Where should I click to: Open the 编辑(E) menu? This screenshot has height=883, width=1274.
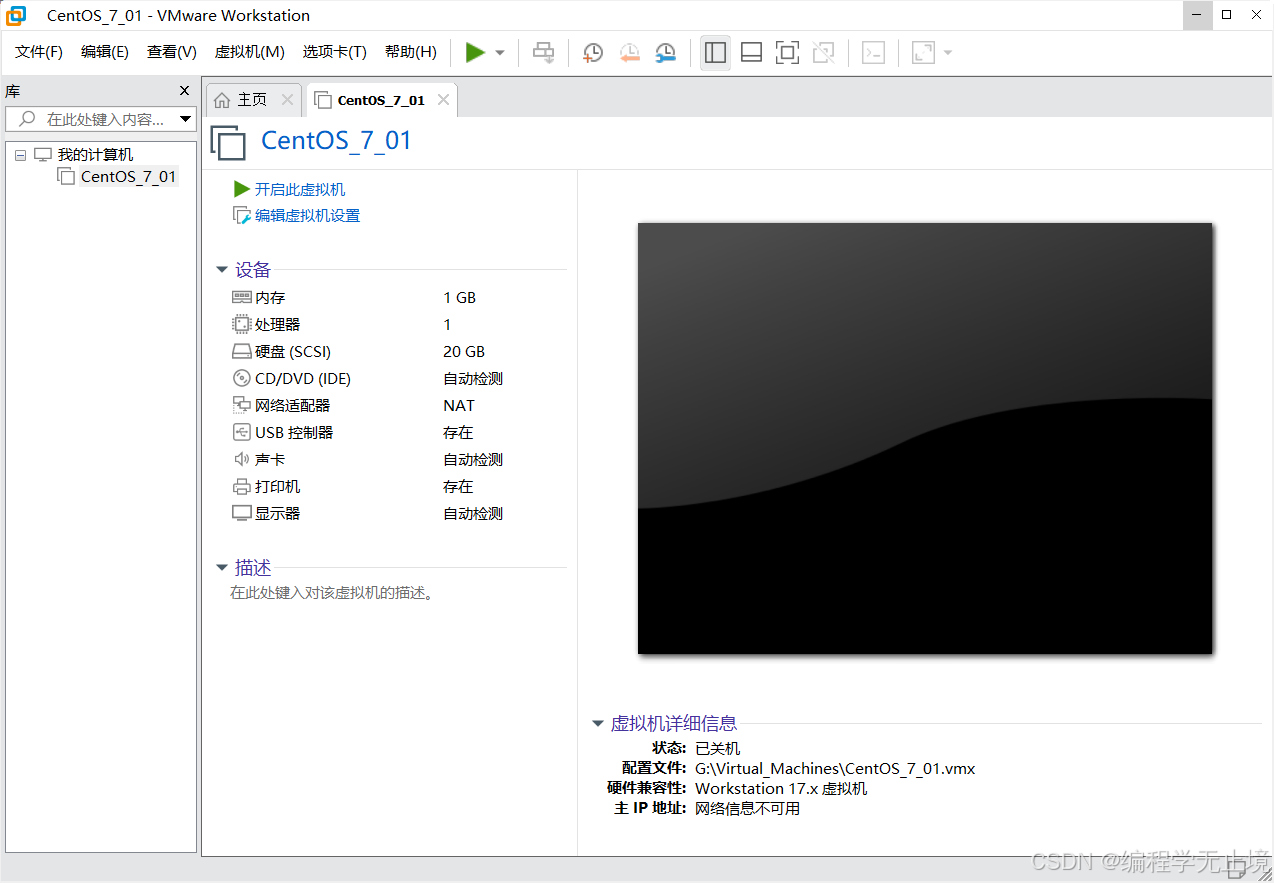pyautogui.click(x=105, y=52)
